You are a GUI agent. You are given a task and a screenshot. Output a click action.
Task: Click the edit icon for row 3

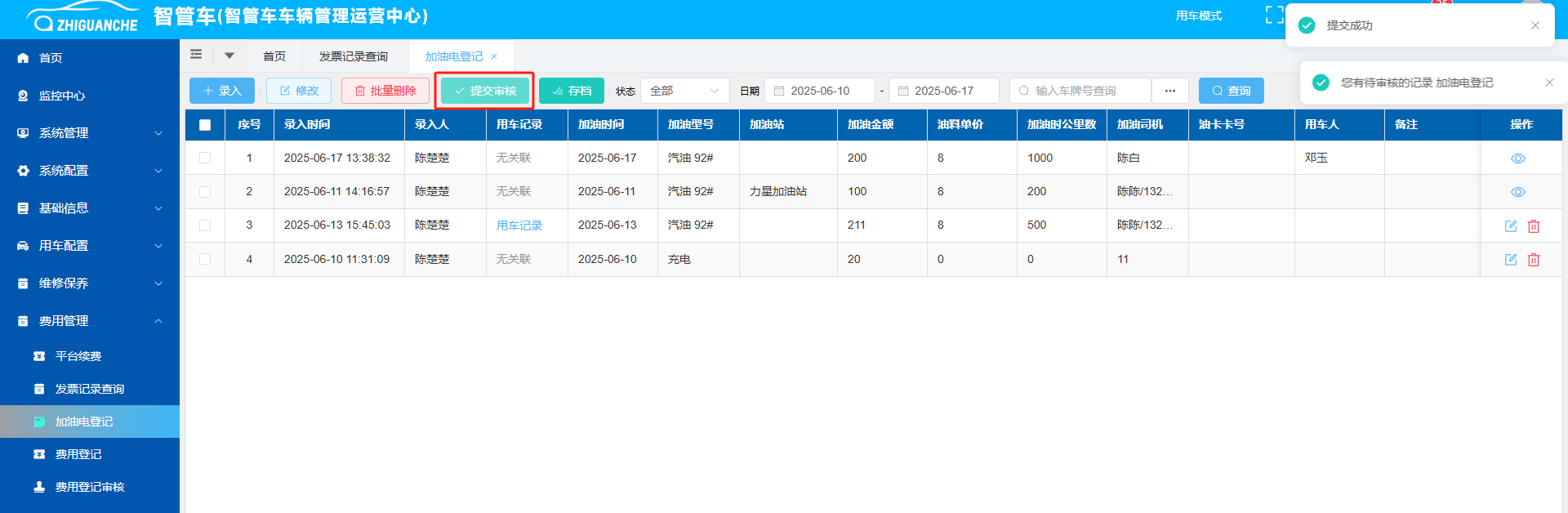click(x=1510, y=226)
